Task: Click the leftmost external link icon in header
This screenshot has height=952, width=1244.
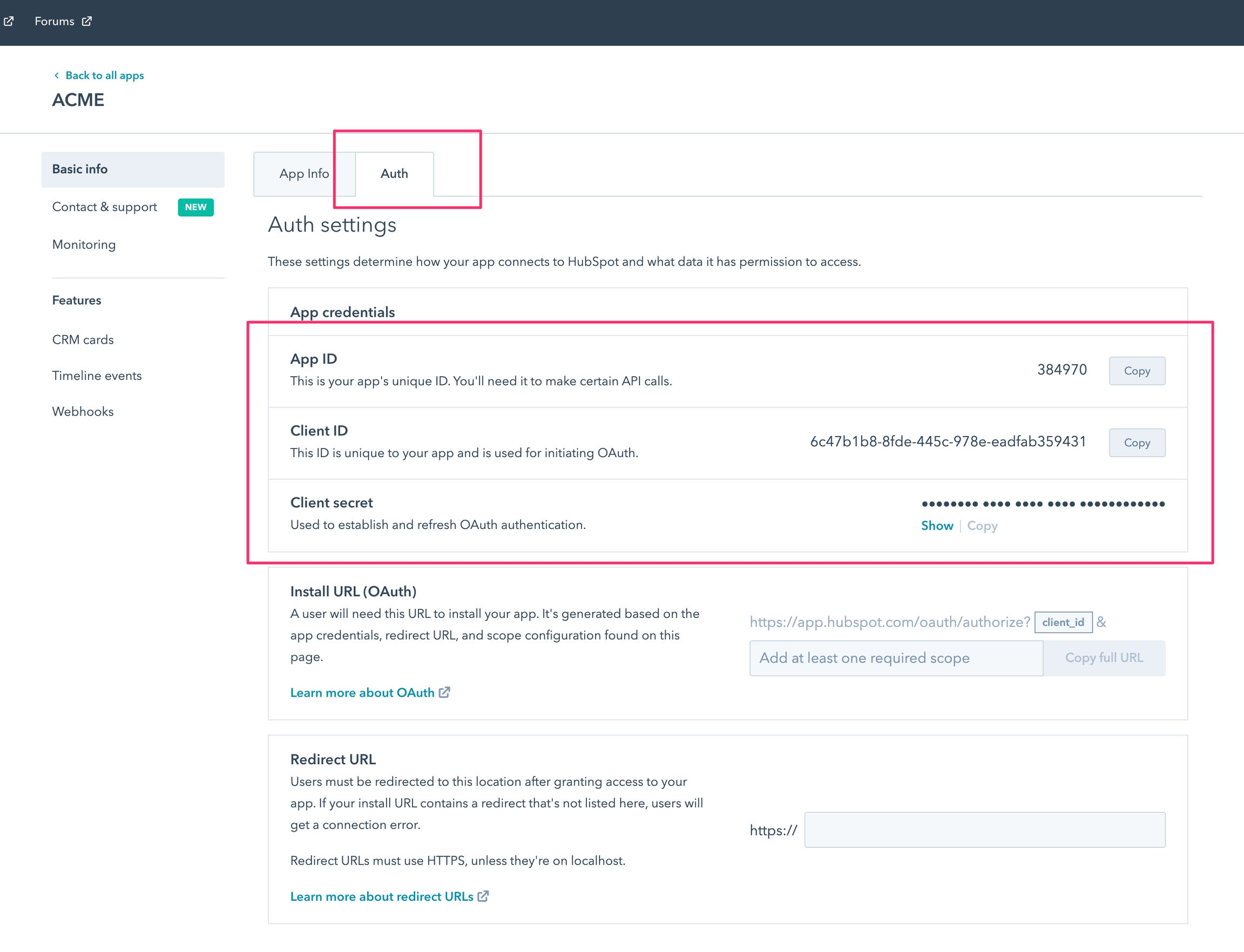Action: coord(9,21)
